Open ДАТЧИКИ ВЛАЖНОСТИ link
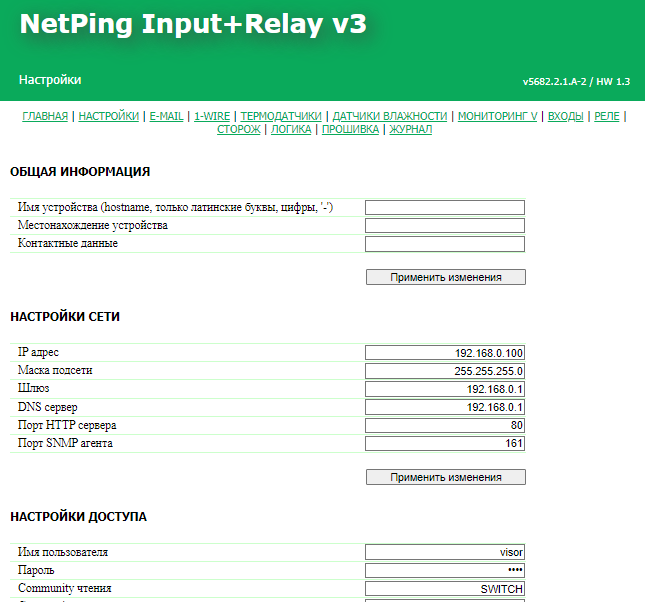Screen dimensions: 645x602 [389, 116]
